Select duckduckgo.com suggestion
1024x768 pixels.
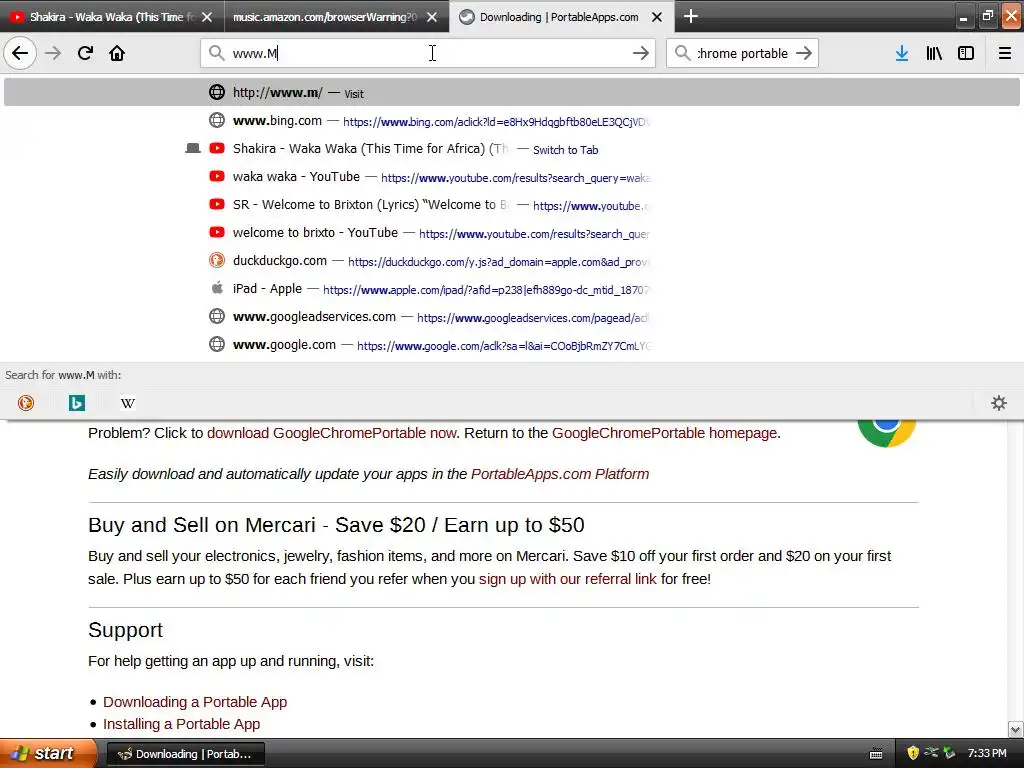pyautogui.click(x=511, y=261)
